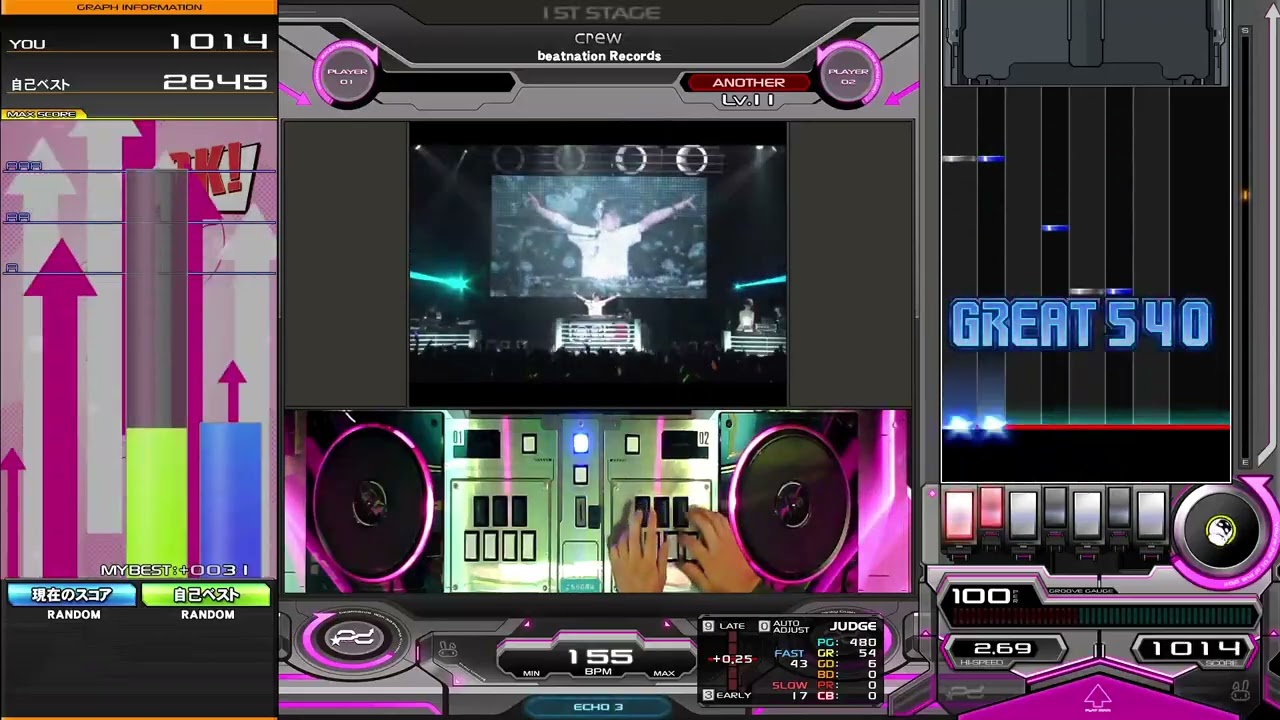Click the MYBEST:+0031 difference text

[x=174, y=570]
